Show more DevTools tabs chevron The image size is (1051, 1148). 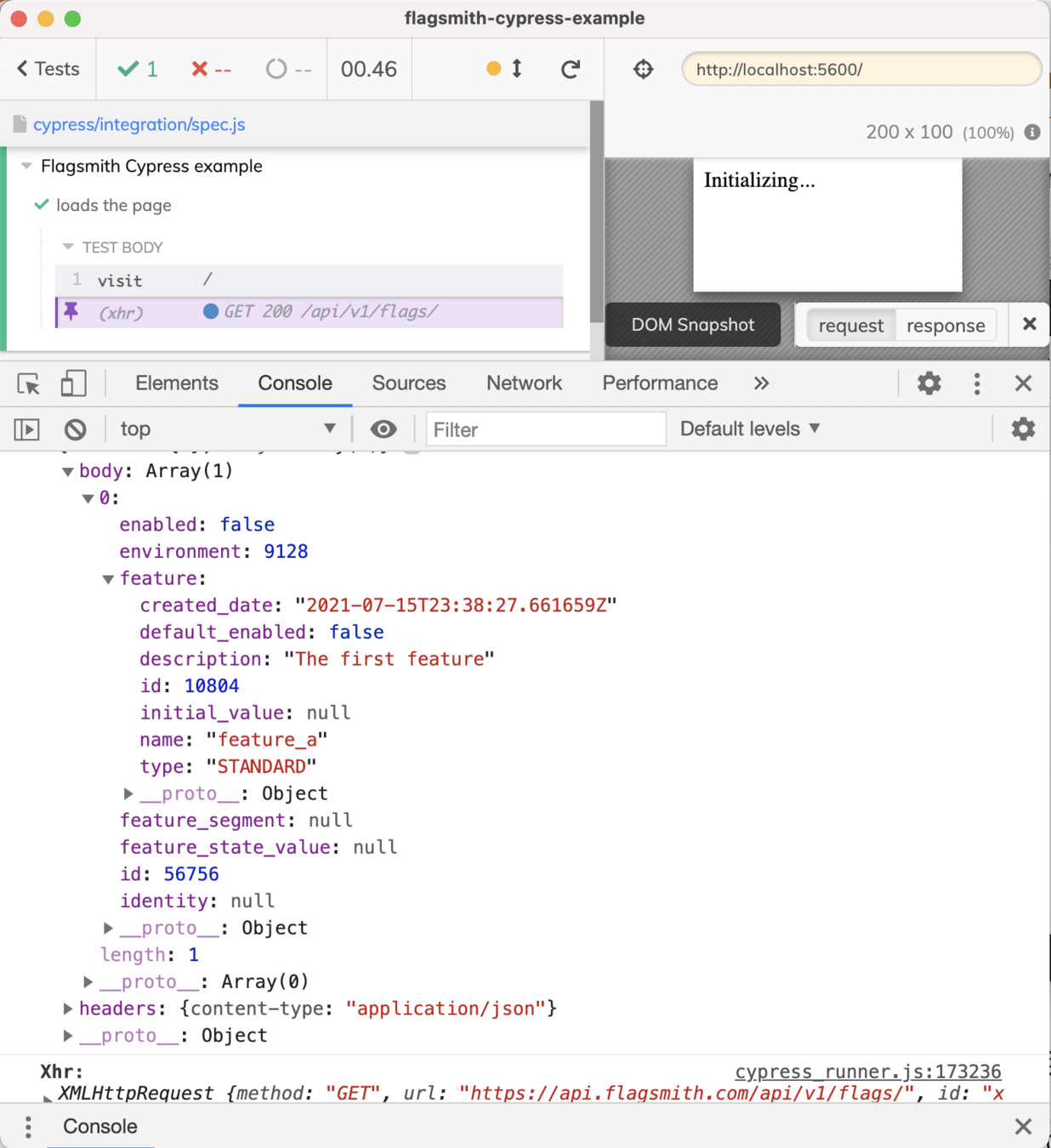pyautogui.click(x=761, y=384)
